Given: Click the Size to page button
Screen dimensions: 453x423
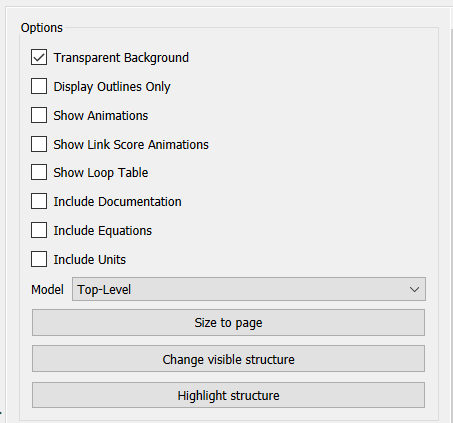Looking at the screenshot, I should click(x=228, y=323).
